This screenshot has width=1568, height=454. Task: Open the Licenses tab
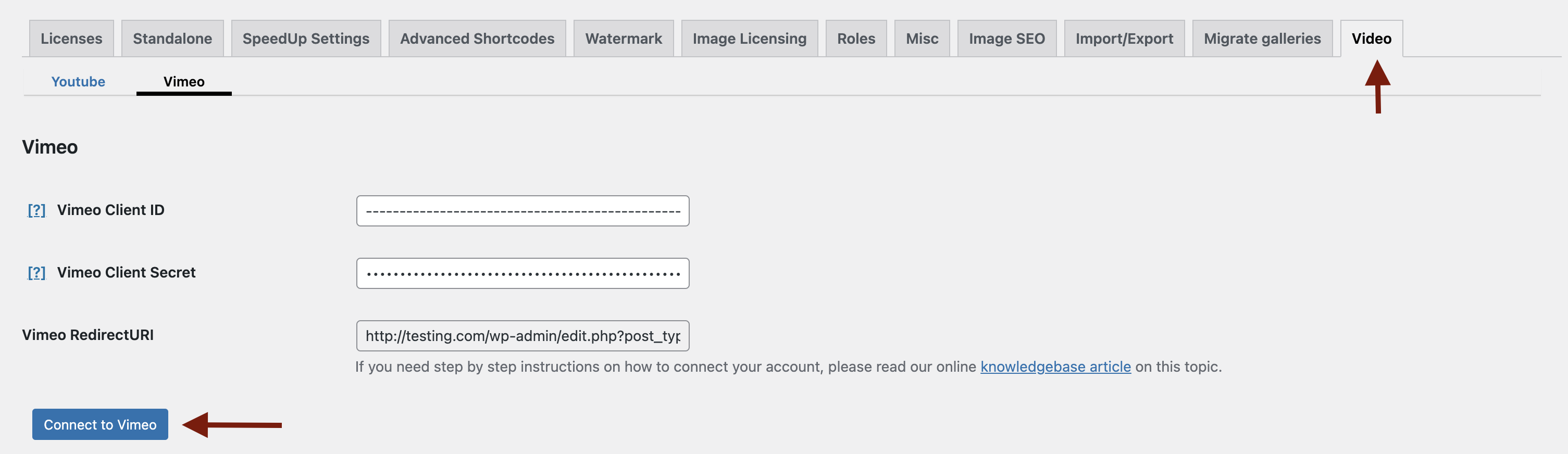coord(71,39)
